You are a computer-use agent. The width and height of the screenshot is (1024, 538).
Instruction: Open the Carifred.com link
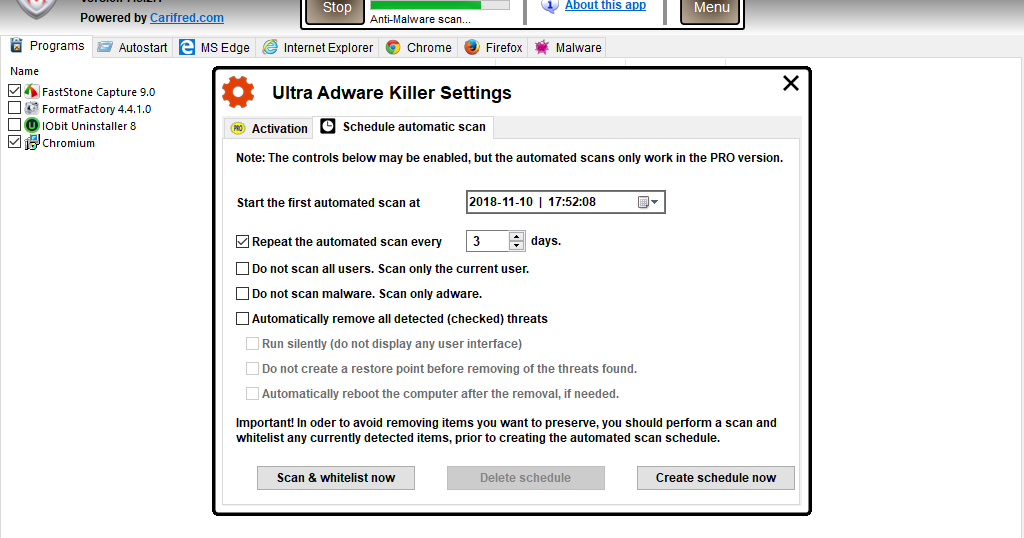coord(187,18)
